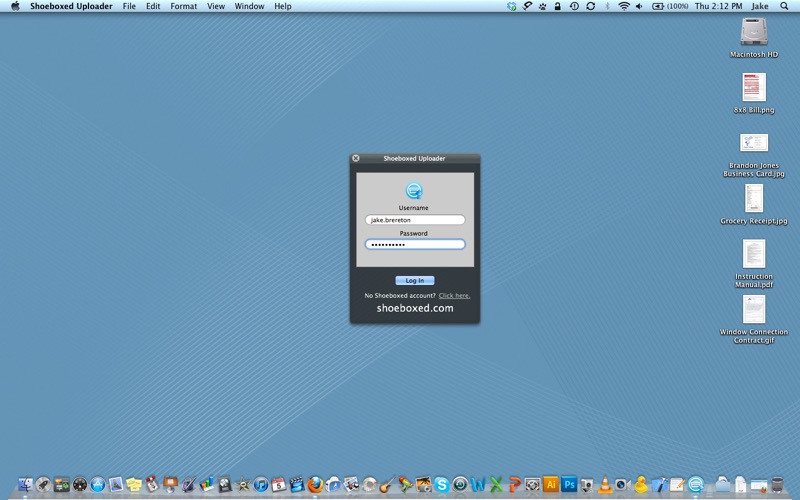The width and height of the screenshot is (800, 500).
Task: Click the padlock menu bar icon
Action: (x=558, y=6)
